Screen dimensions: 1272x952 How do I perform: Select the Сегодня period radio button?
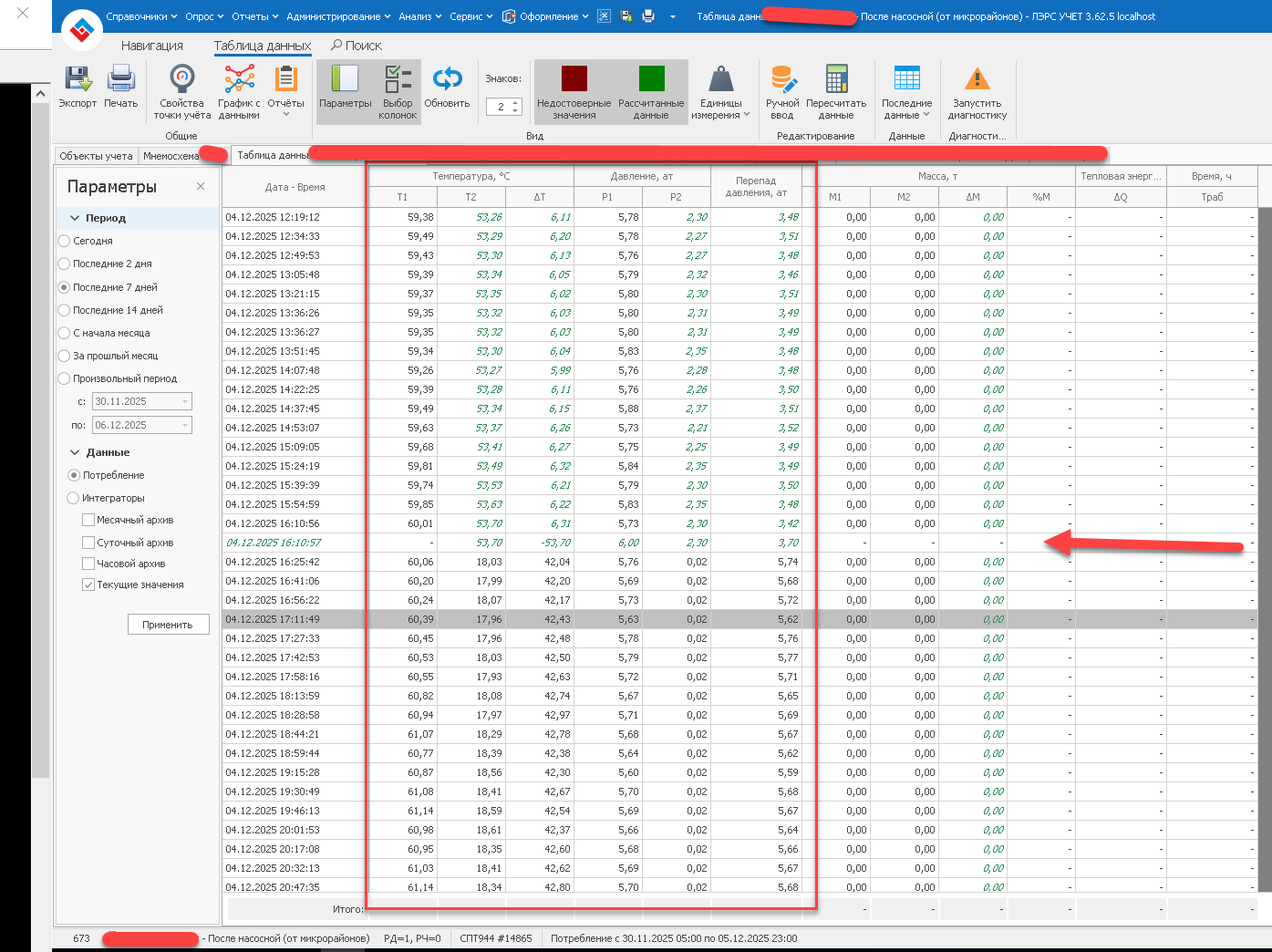65,241
